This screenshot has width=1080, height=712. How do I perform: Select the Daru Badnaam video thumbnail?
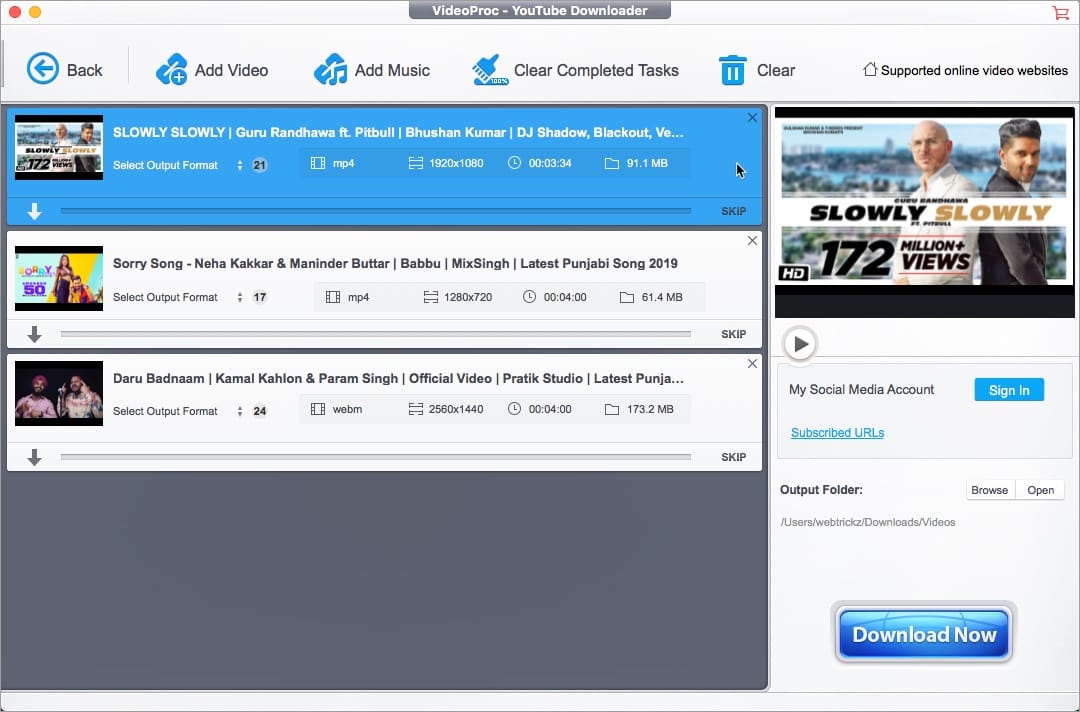tap(59, 393)
